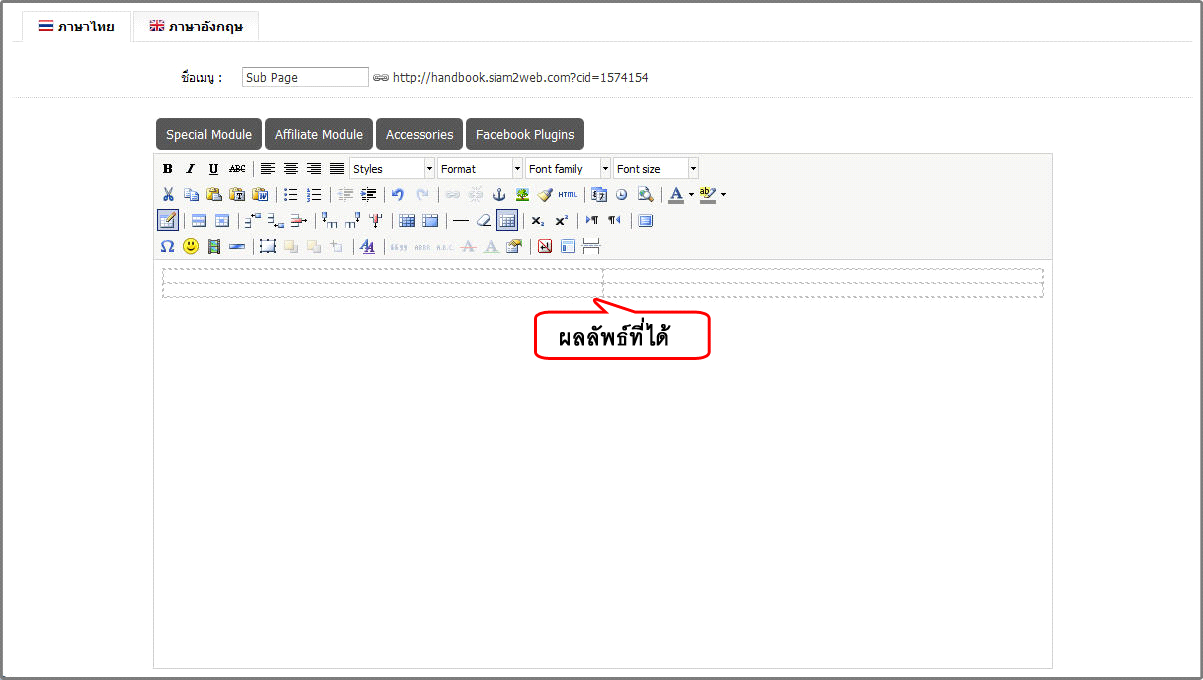1203x680 pixels.
Task: Open the Accessories button
Action: [x=420, y=134]
